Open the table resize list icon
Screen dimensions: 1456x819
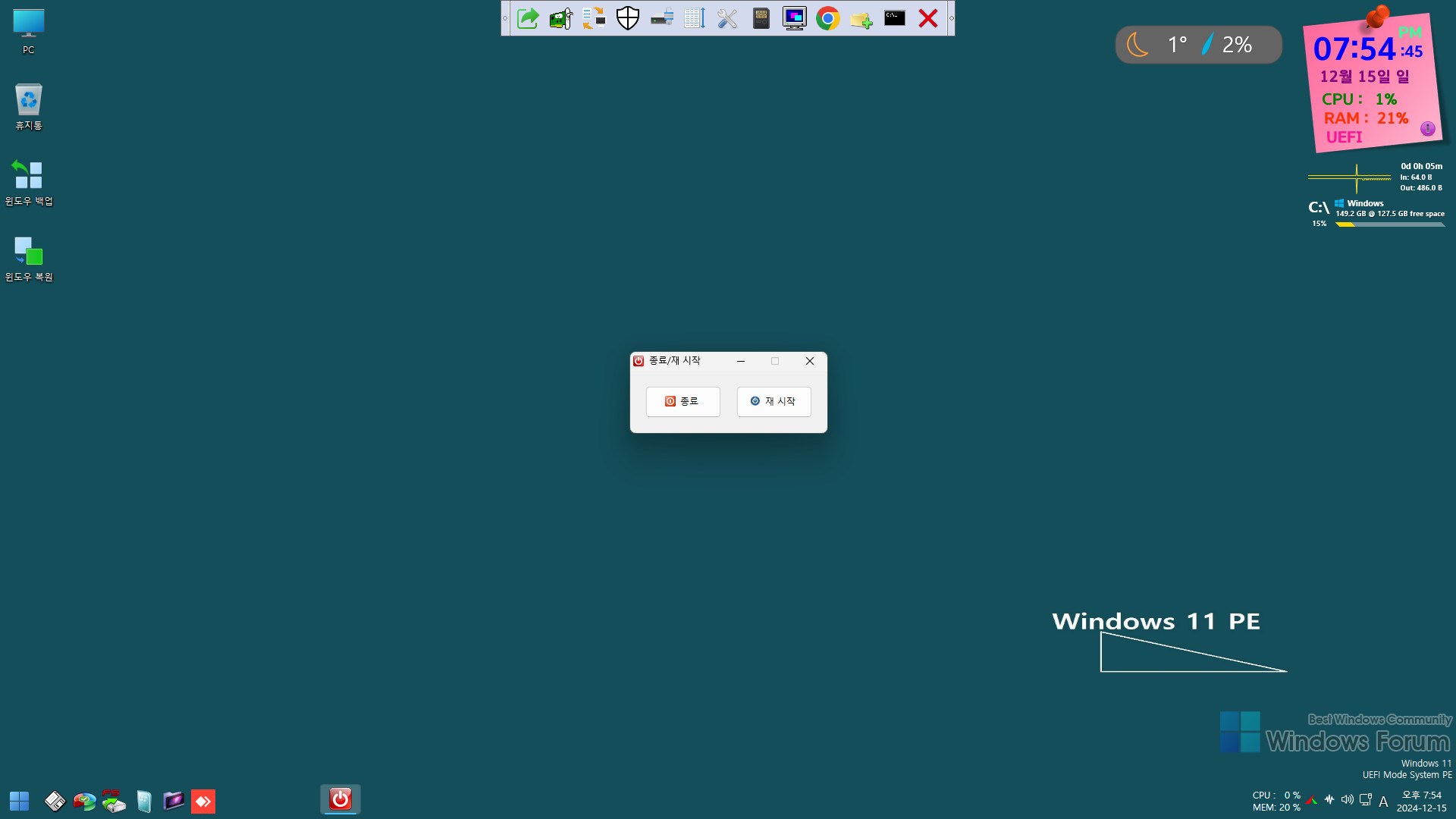coord(695,18)
